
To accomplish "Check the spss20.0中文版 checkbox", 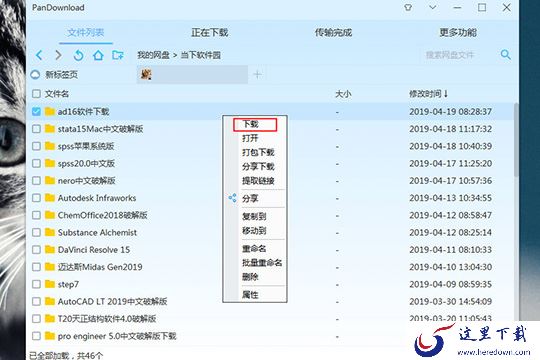I will [36, 163].
